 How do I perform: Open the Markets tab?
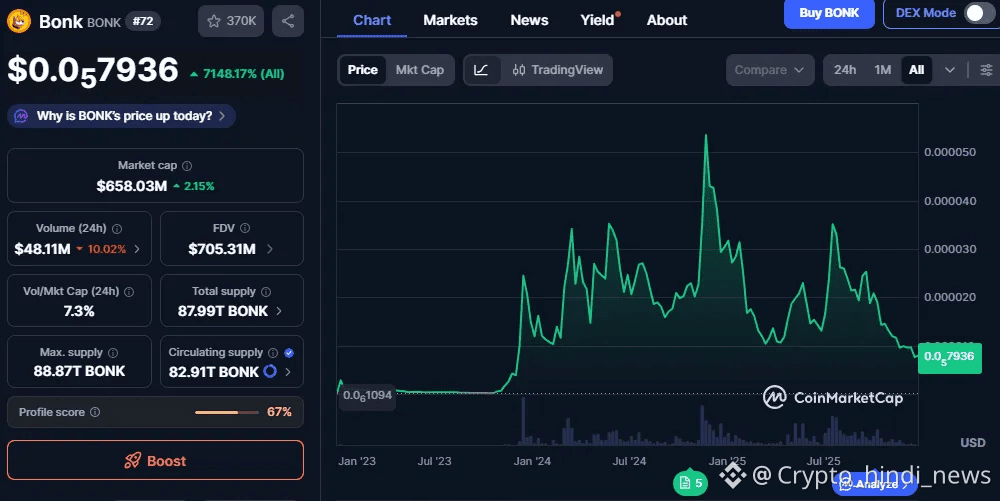(x=450, y=20)
